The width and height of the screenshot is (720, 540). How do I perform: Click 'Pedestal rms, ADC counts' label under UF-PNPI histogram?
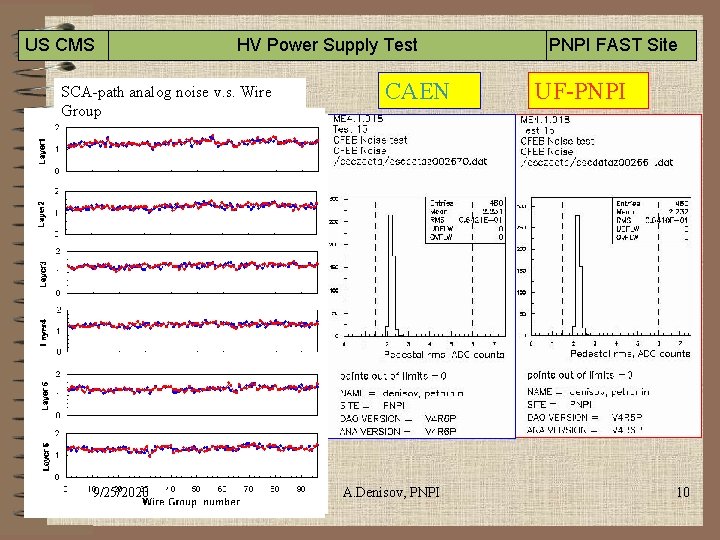pyautogui.click(x=630, y=354)
